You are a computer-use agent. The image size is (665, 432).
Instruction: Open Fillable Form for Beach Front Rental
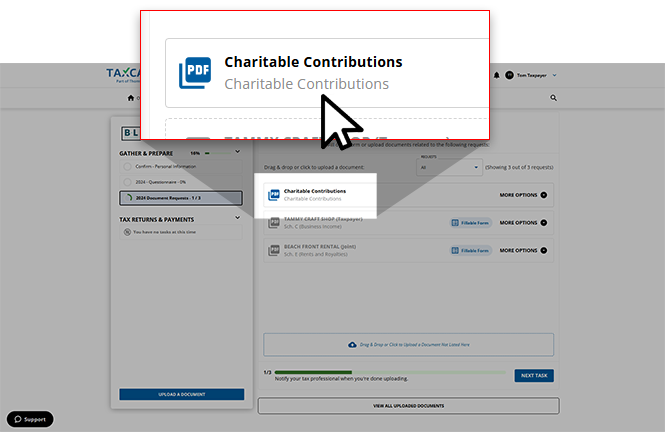[x=470, y=251]
